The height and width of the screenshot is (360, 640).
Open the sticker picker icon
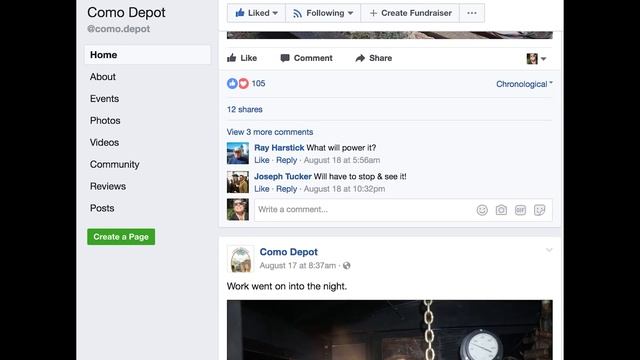539,210
